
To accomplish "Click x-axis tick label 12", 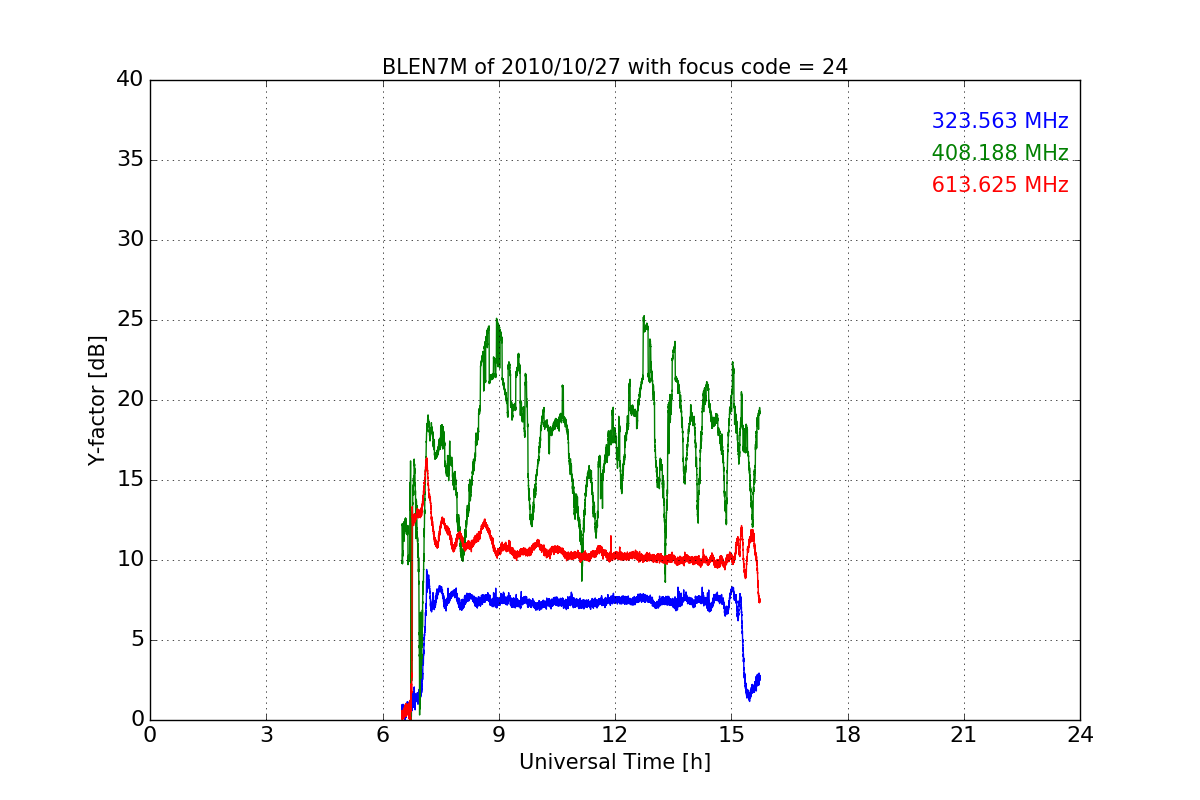I will tap(615, 735).
